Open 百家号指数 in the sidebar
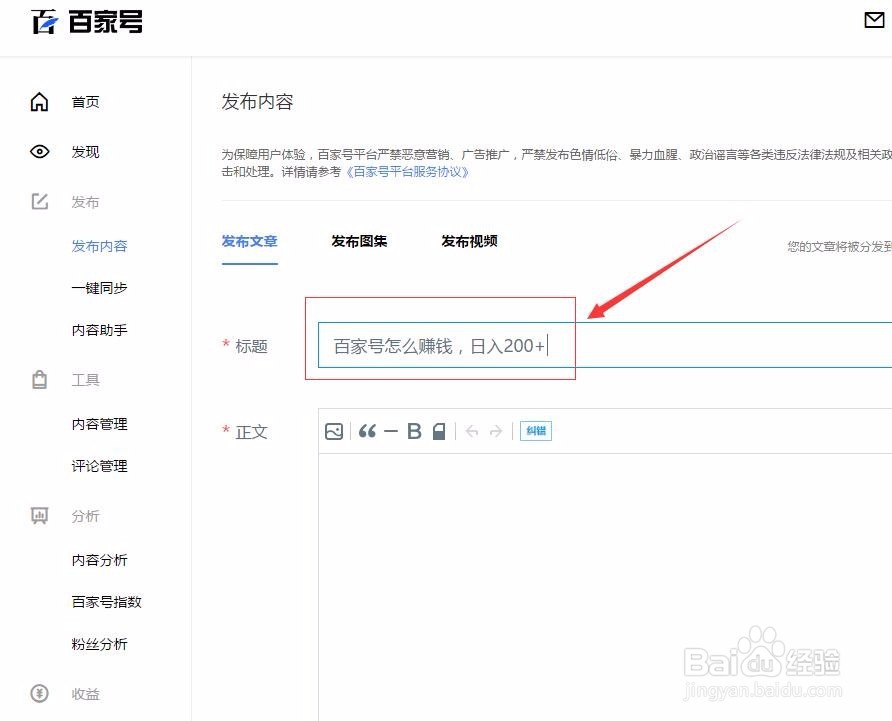Screen dimensions: 892x721 tap(106, 602)
